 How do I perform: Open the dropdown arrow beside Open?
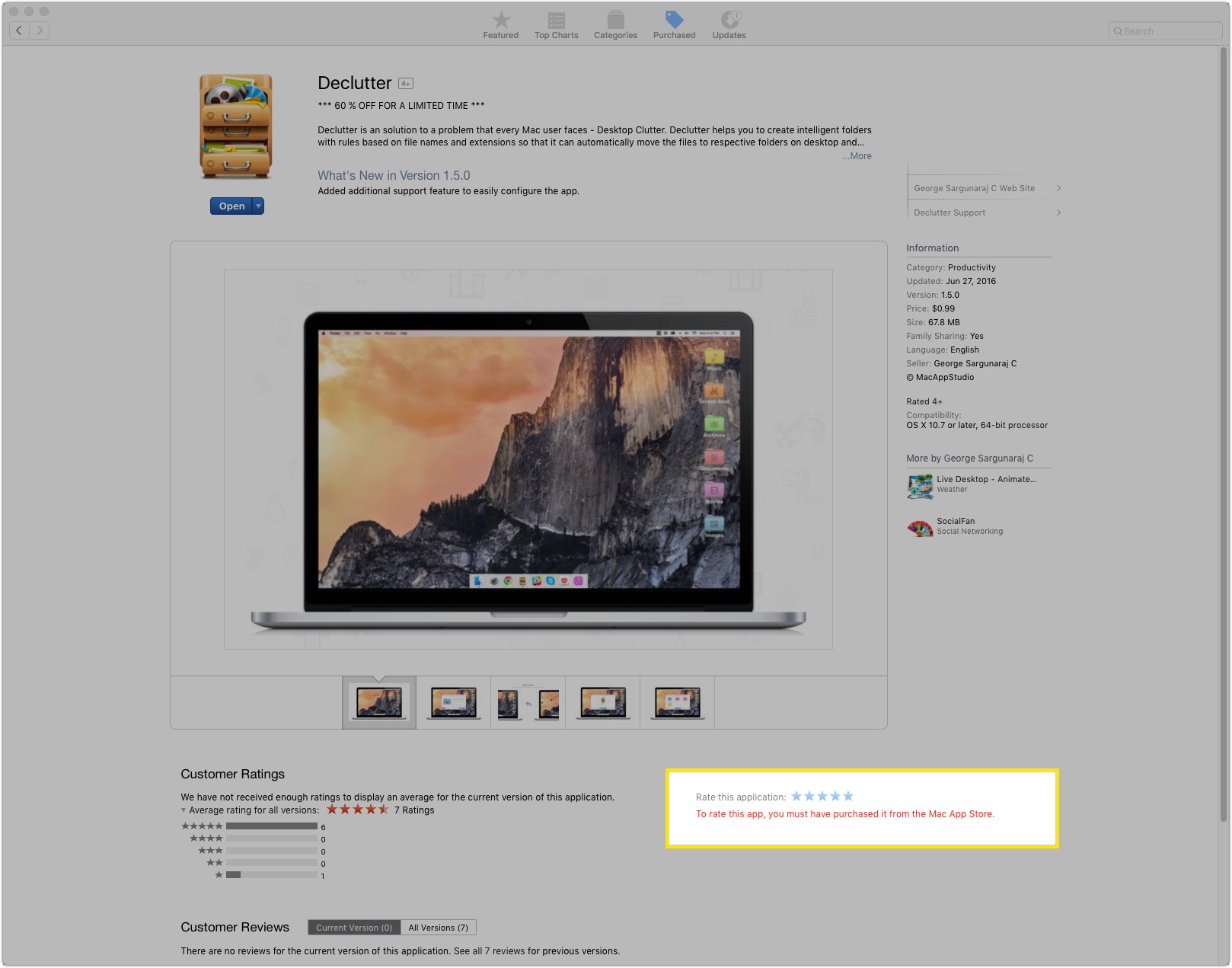tap(259, 206)
